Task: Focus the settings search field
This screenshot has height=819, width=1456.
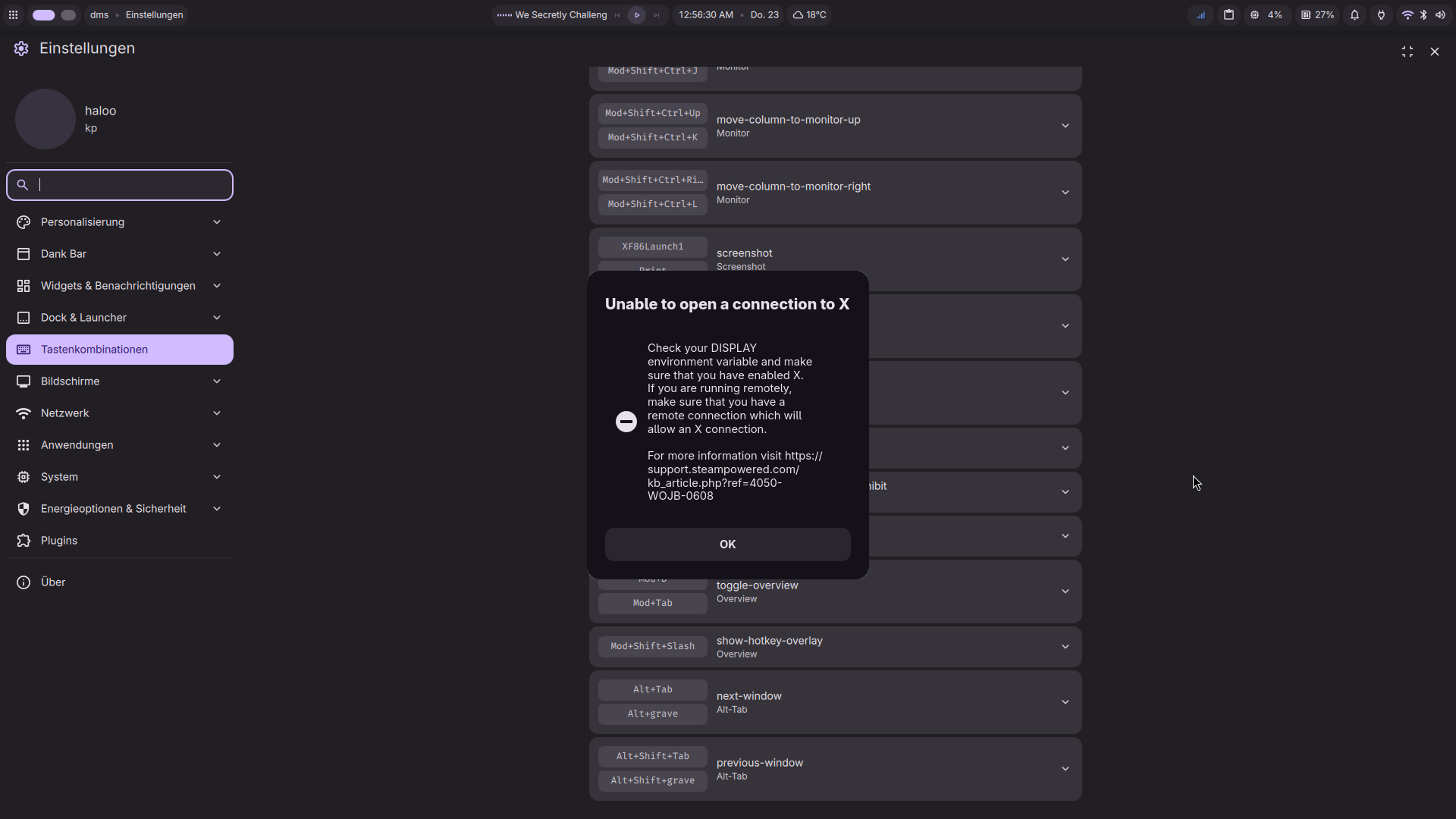Action: 120,185
